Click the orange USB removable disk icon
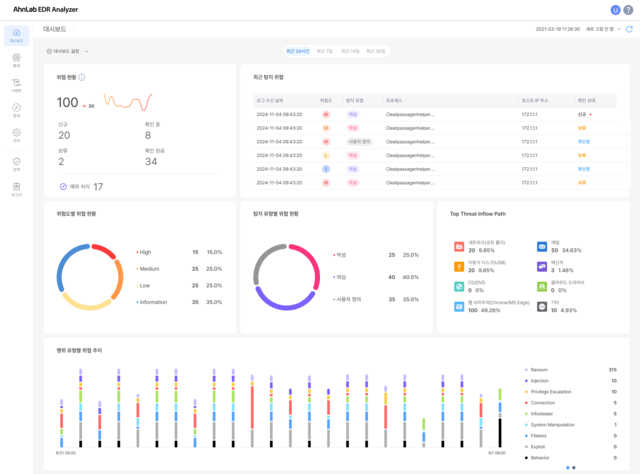The image size is (640, 474). point(459,267)
